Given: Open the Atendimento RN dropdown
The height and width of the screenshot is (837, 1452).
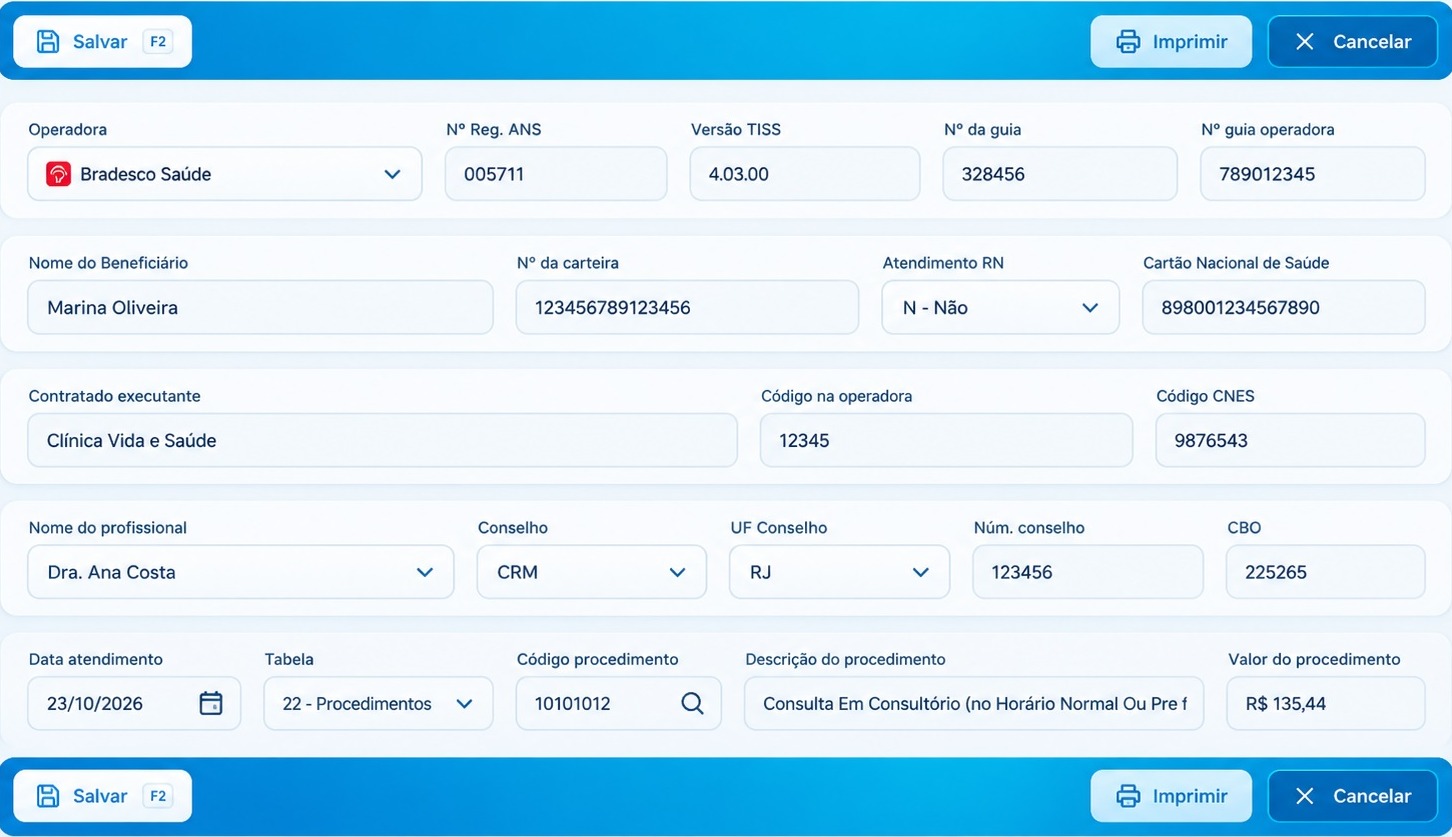Looking at the screenshot, I should (x=1000, y=308).
